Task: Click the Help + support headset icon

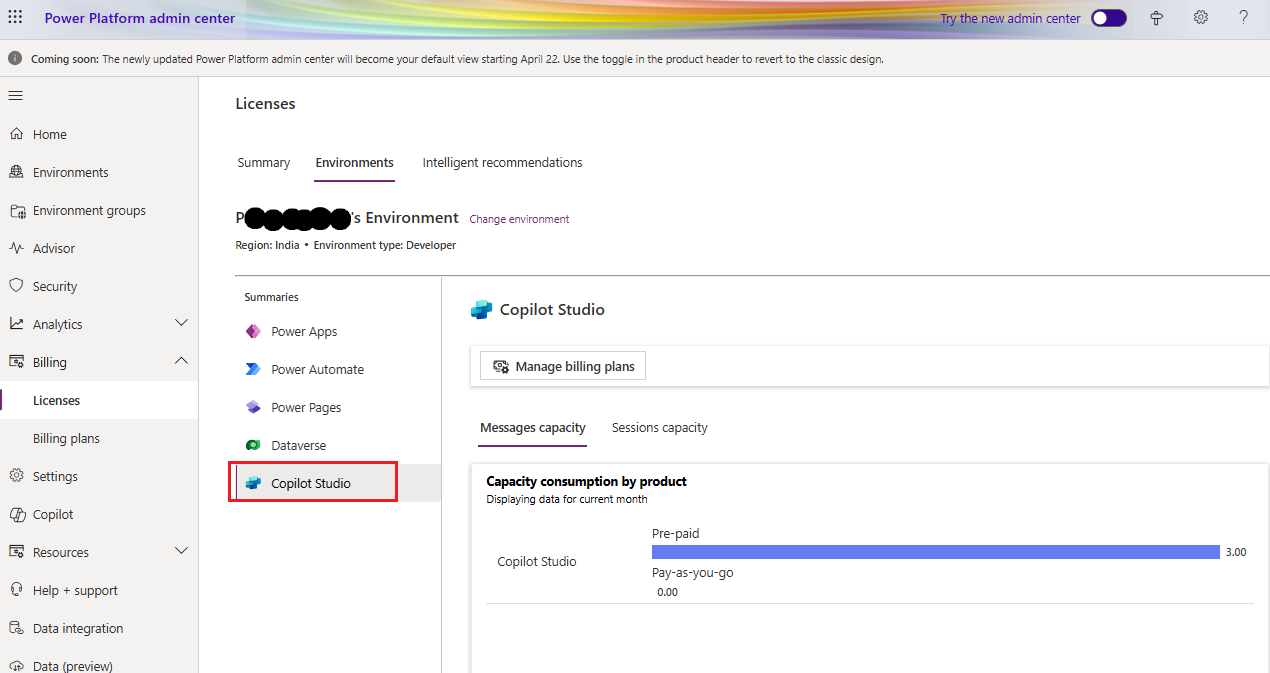Action: point(16,590)
